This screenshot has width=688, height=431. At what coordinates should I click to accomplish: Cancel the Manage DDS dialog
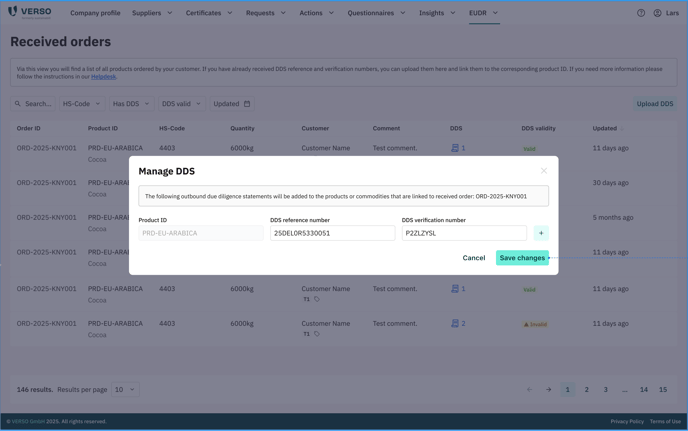click(x=474, y=258)
